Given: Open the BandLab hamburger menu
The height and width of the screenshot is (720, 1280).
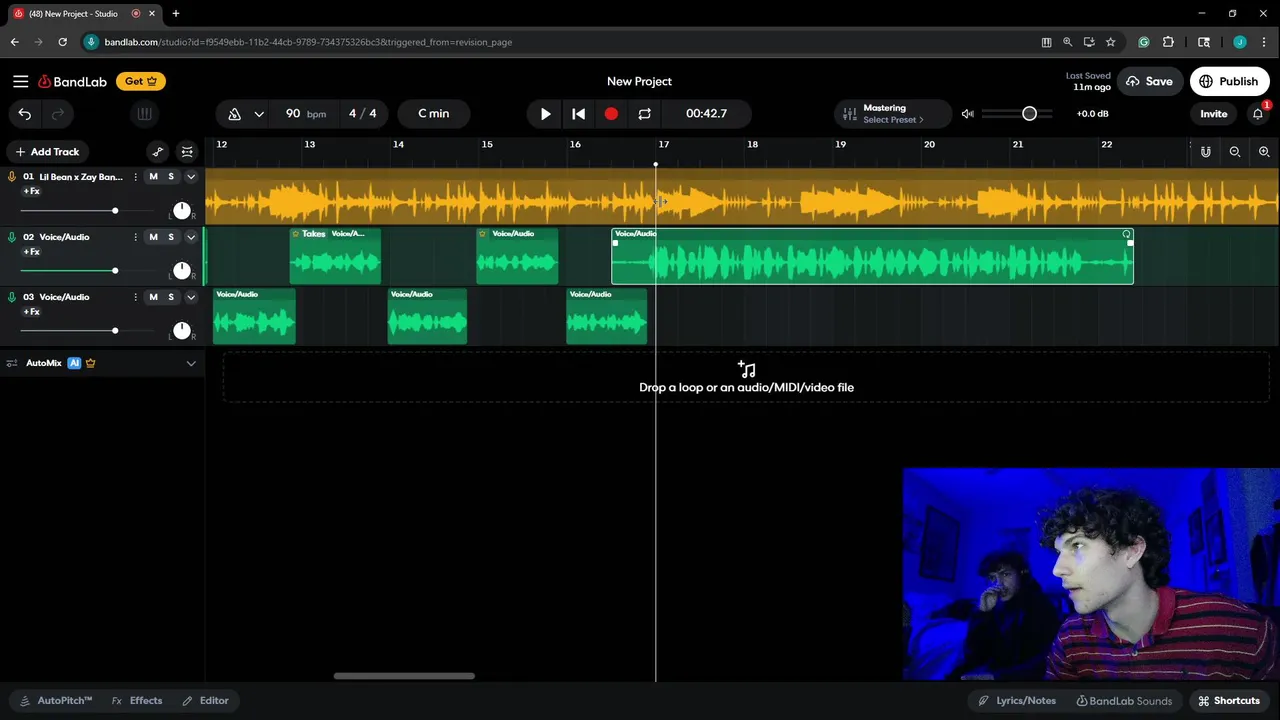Looking at the screenshot, I should [20, 81].
